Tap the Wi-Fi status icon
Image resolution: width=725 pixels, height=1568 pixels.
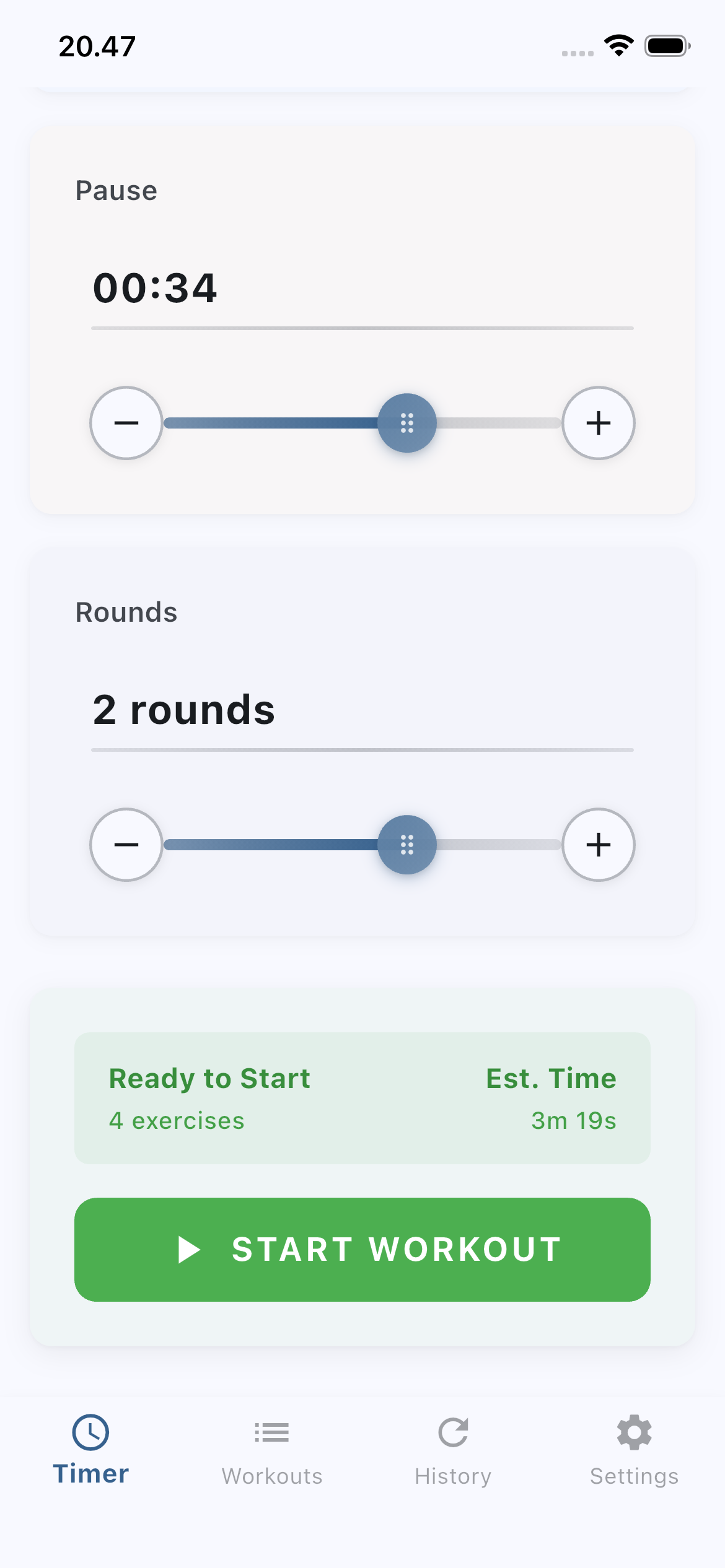(618, 46)
